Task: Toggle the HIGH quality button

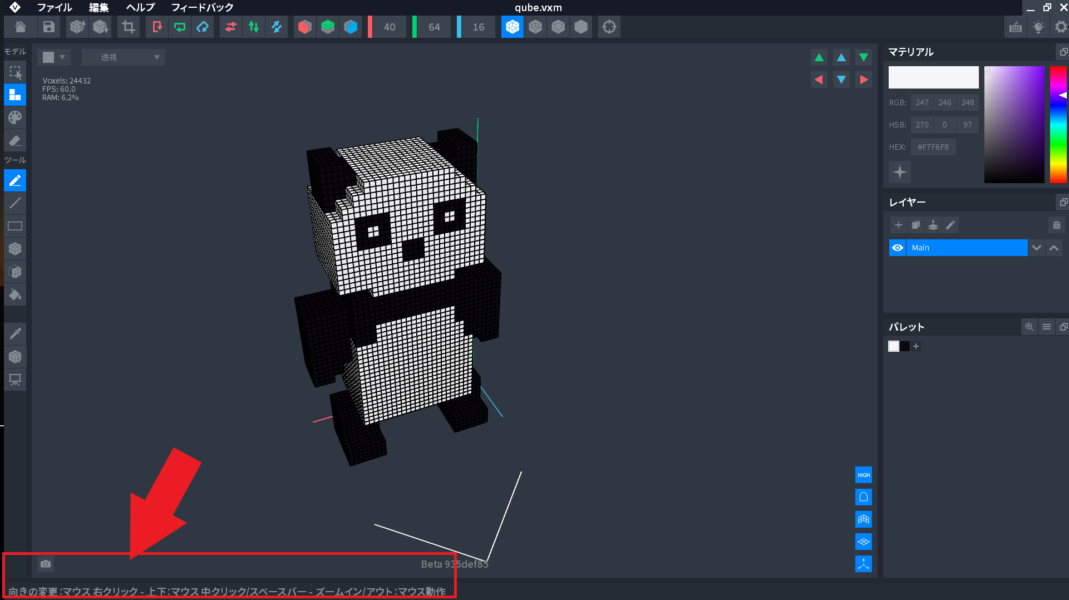Action: point(863,475)
